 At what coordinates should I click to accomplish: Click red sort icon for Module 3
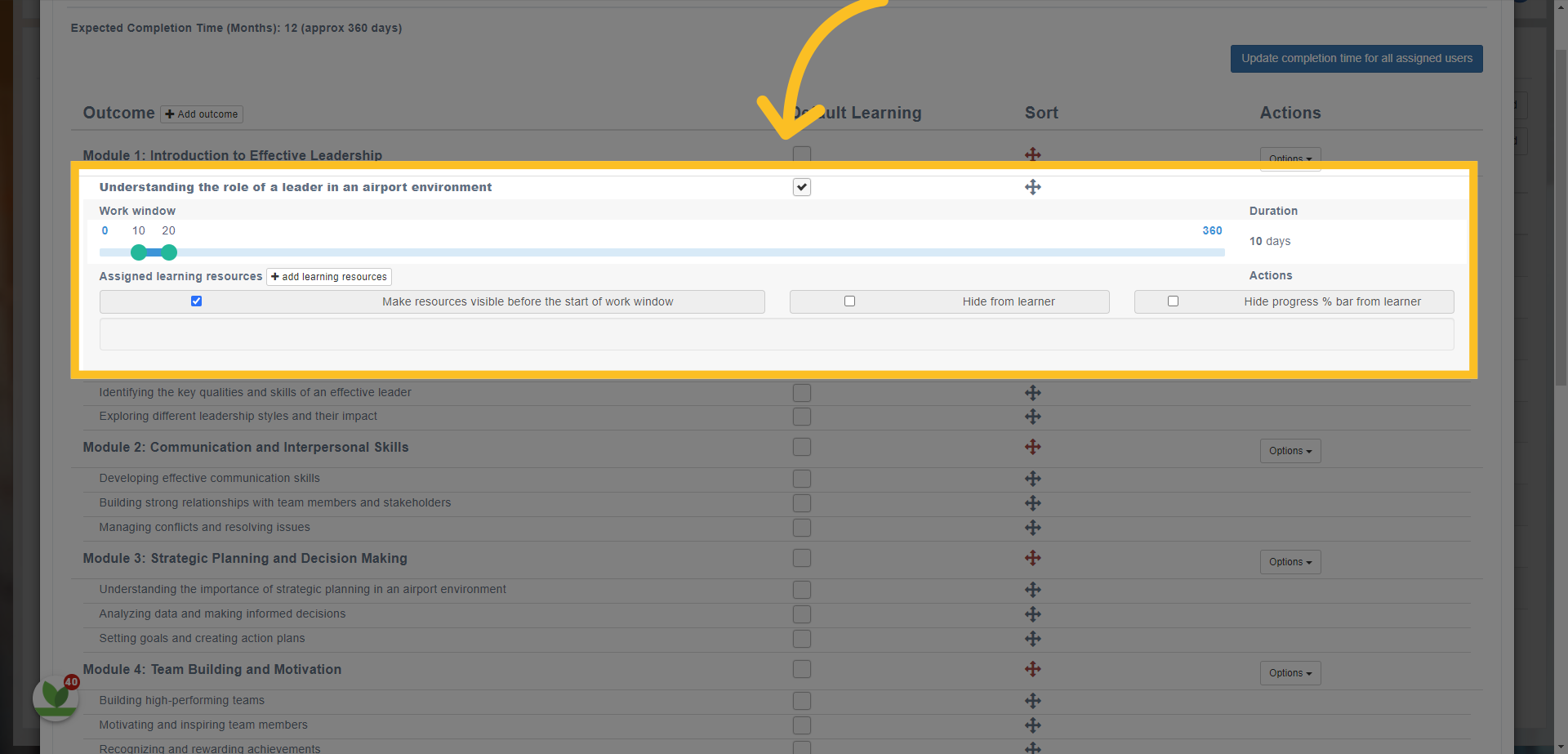point(1033,558)
